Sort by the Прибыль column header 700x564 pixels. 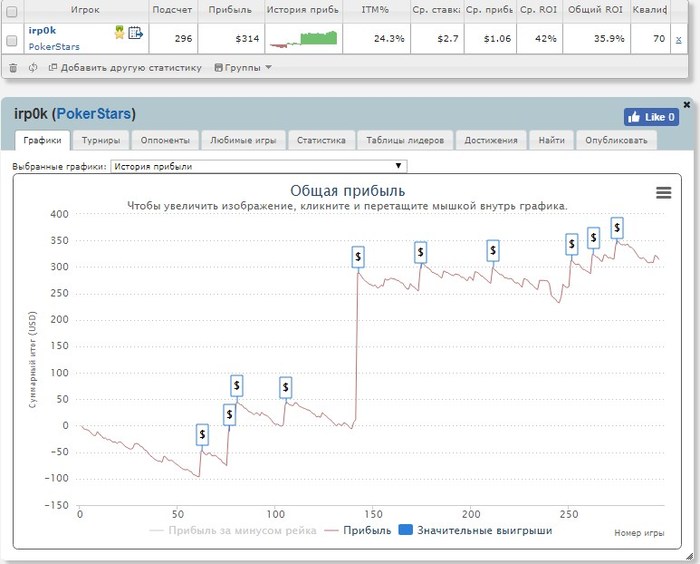coord(230,10)
